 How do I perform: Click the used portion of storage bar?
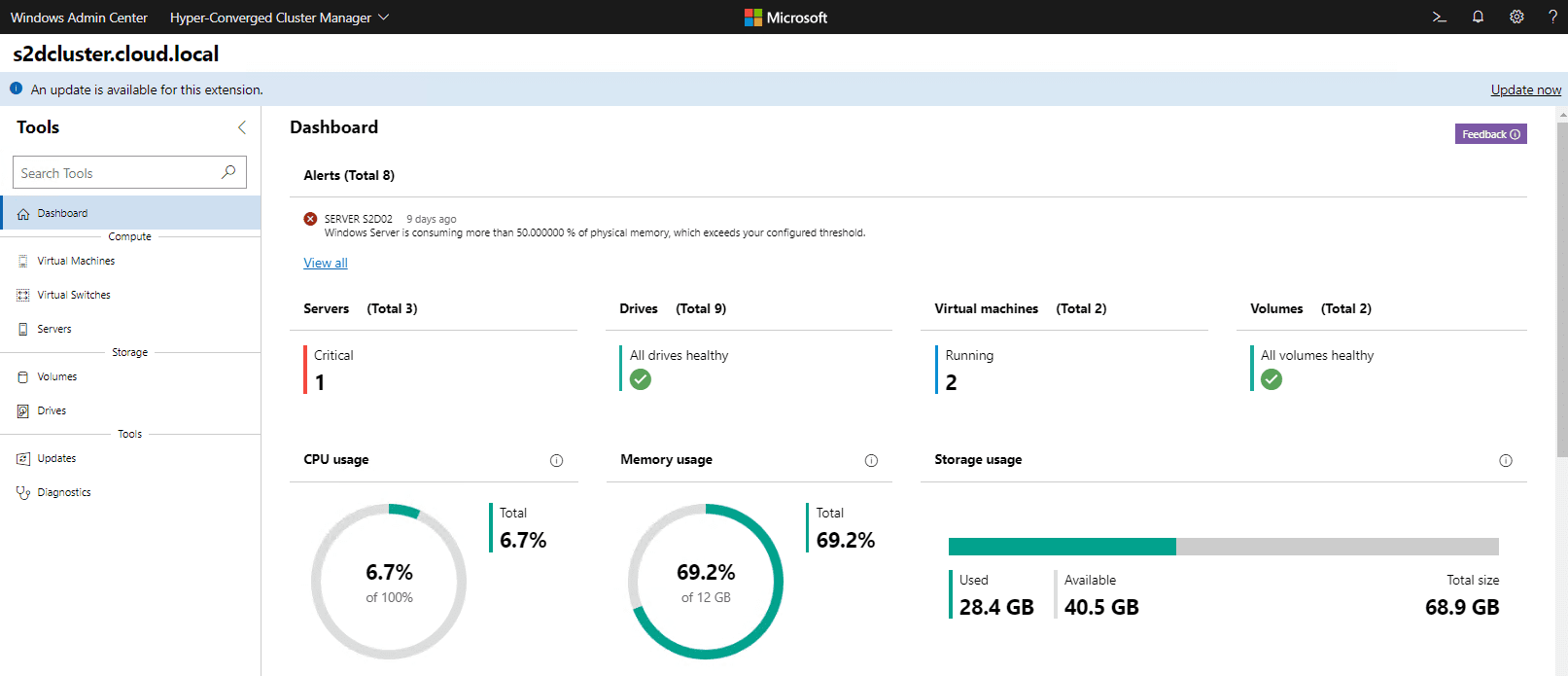[1062, 547]
